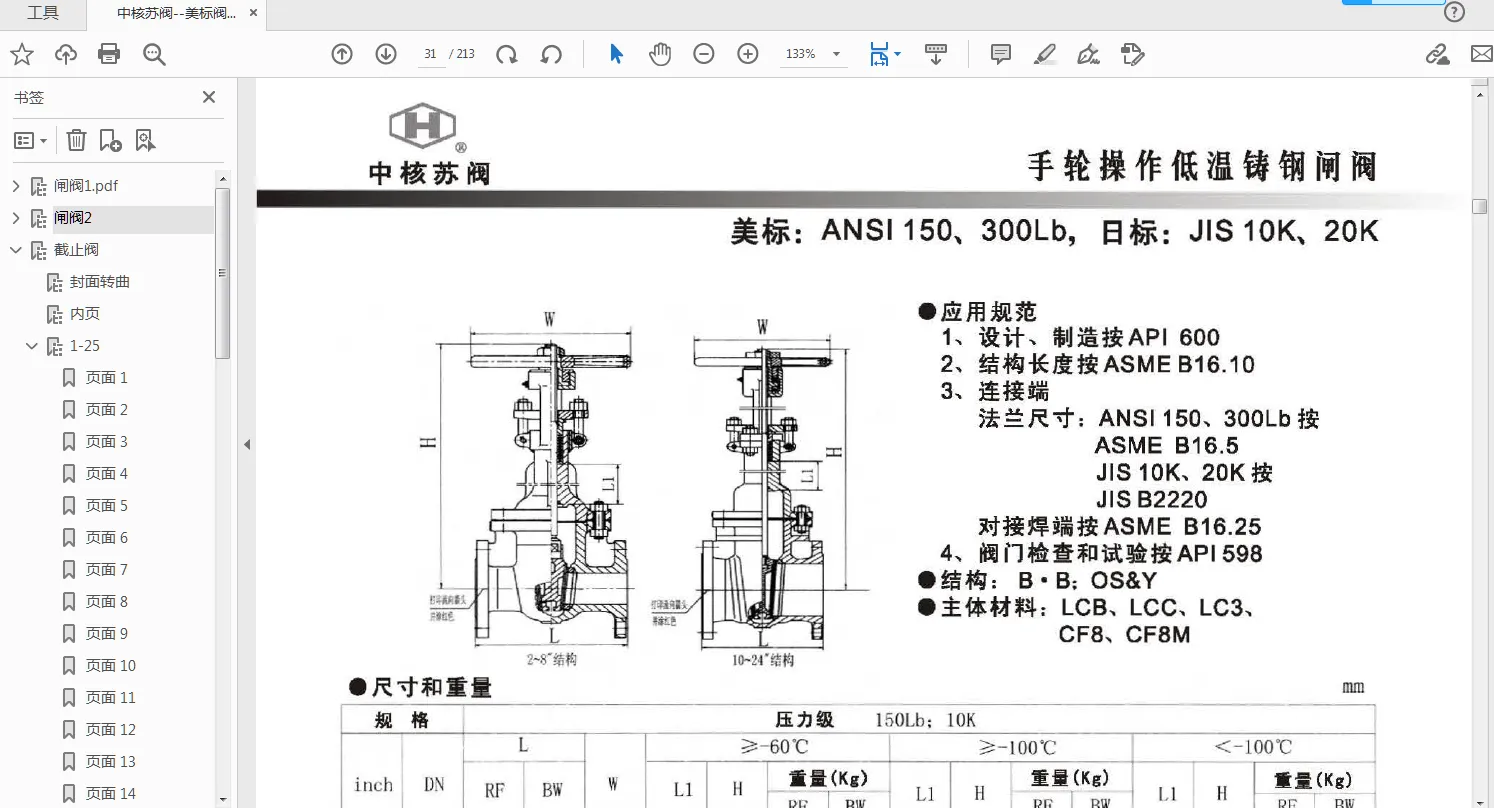
Task: Jump to bookmark 页面 14
Action: pyautogui.click(x=111, y=794)
